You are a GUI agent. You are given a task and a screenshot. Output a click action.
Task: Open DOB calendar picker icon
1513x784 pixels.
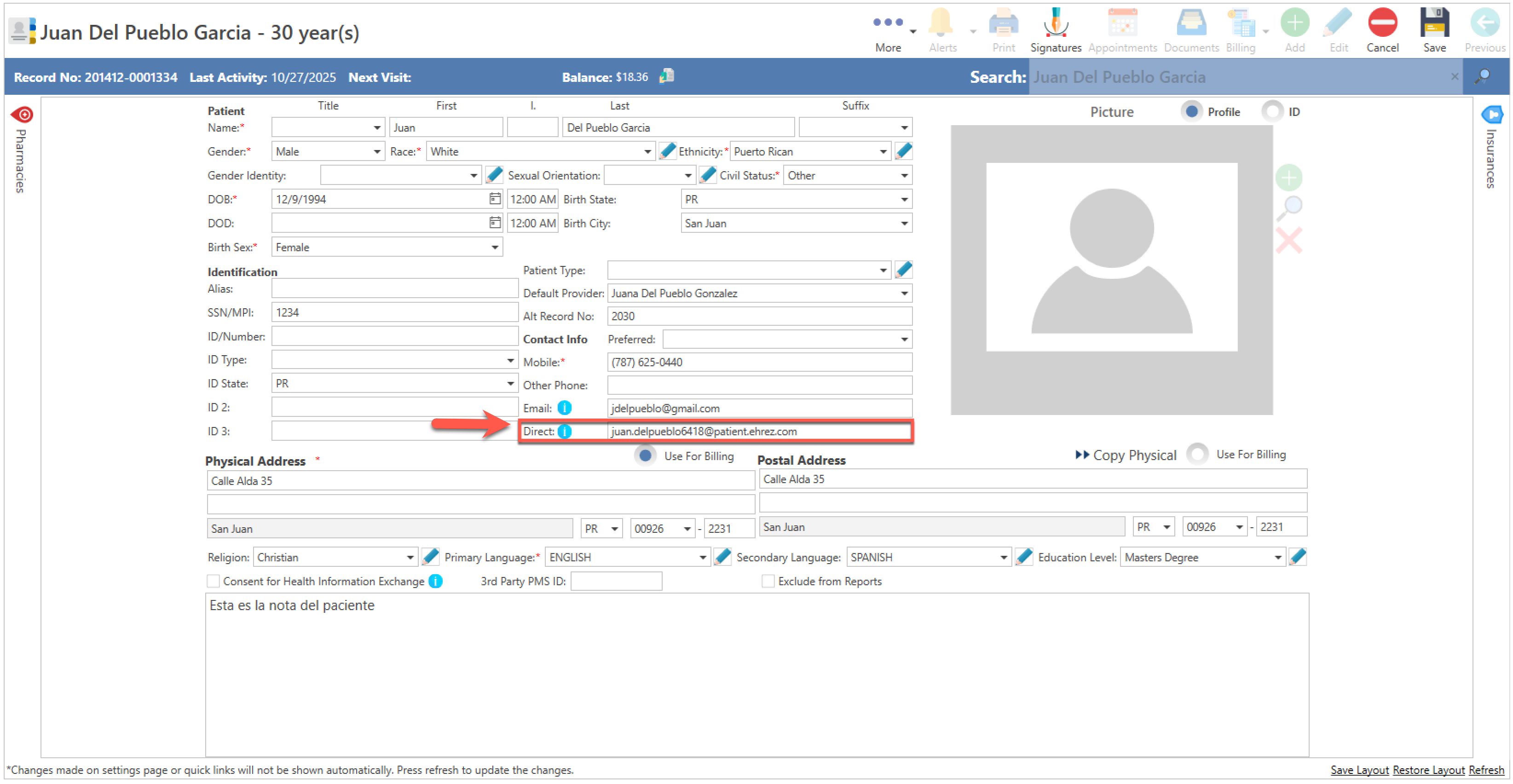pos(495,199)
